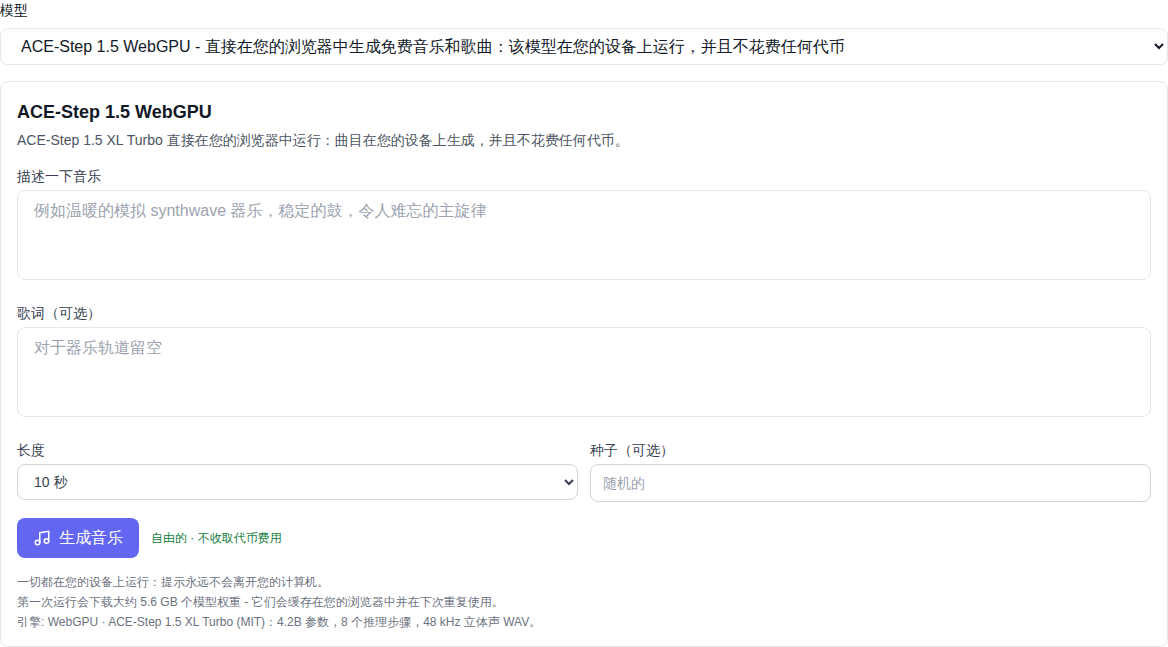Click the 种子（可选）label
1168x647 pixels.
(631, 450)
